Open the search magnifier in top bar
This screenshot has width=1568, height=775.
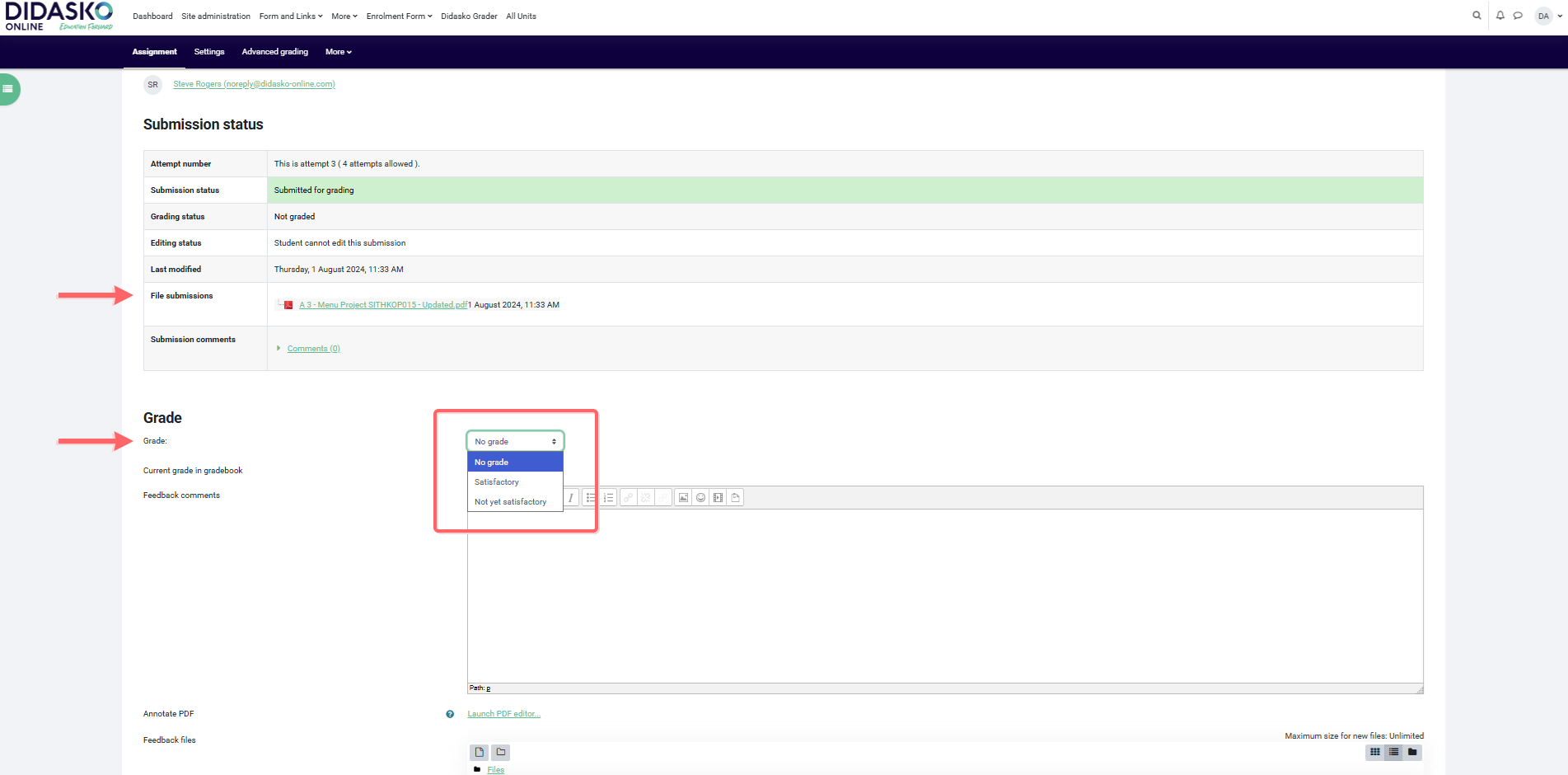1477,16
